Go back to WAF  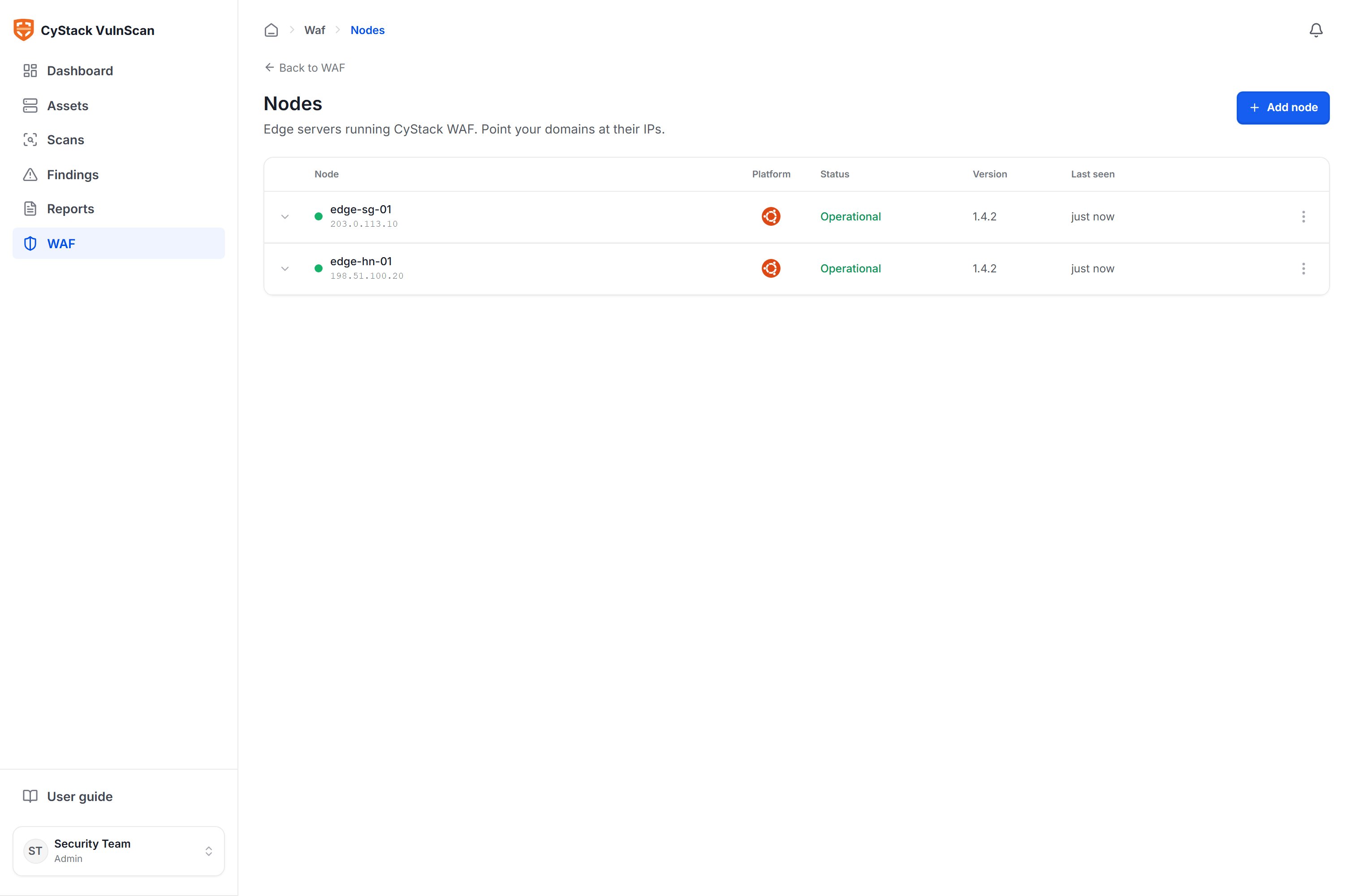[x=305, y=68]
